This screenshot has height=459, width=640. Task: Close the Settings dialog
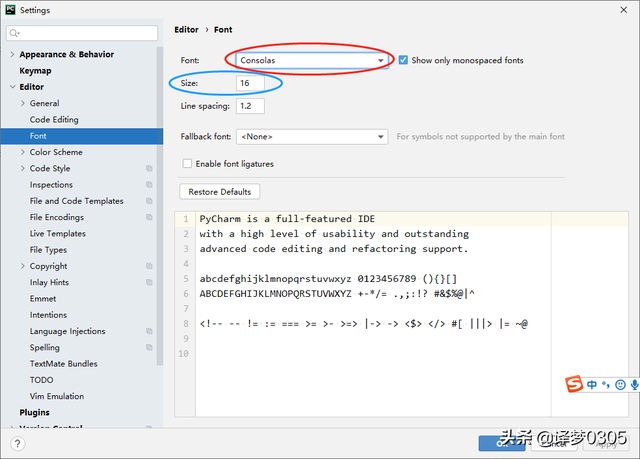[624, 10]
